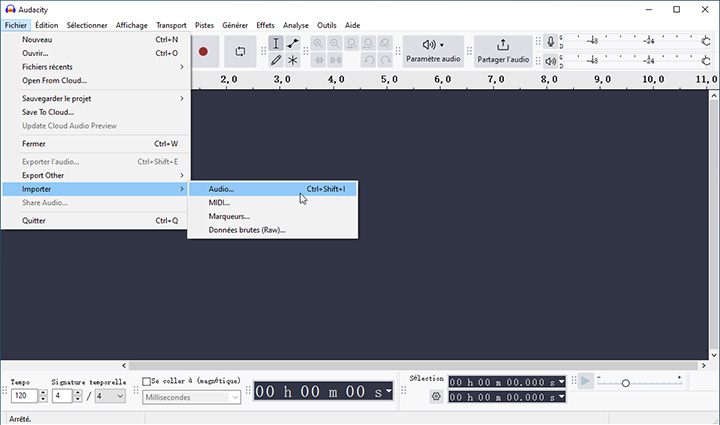Choose Marqueurs... import option
The image size is (720, 425).
click(273, 216)
